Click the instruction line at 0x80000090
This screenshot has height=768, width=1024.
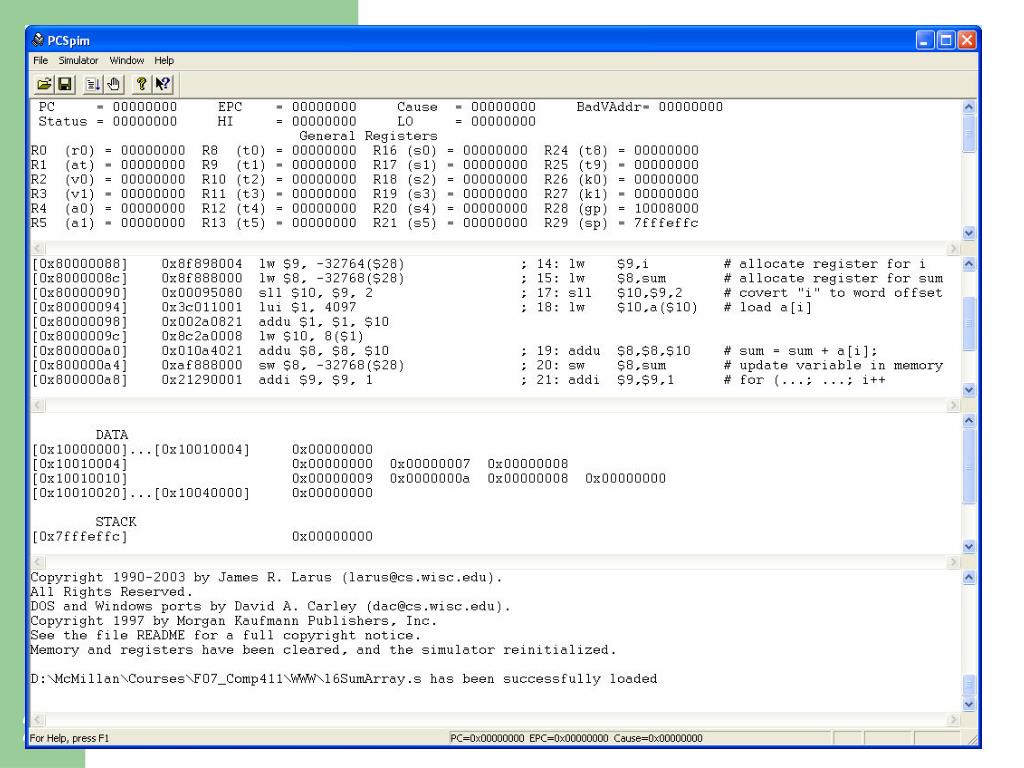tap(488, 293)
